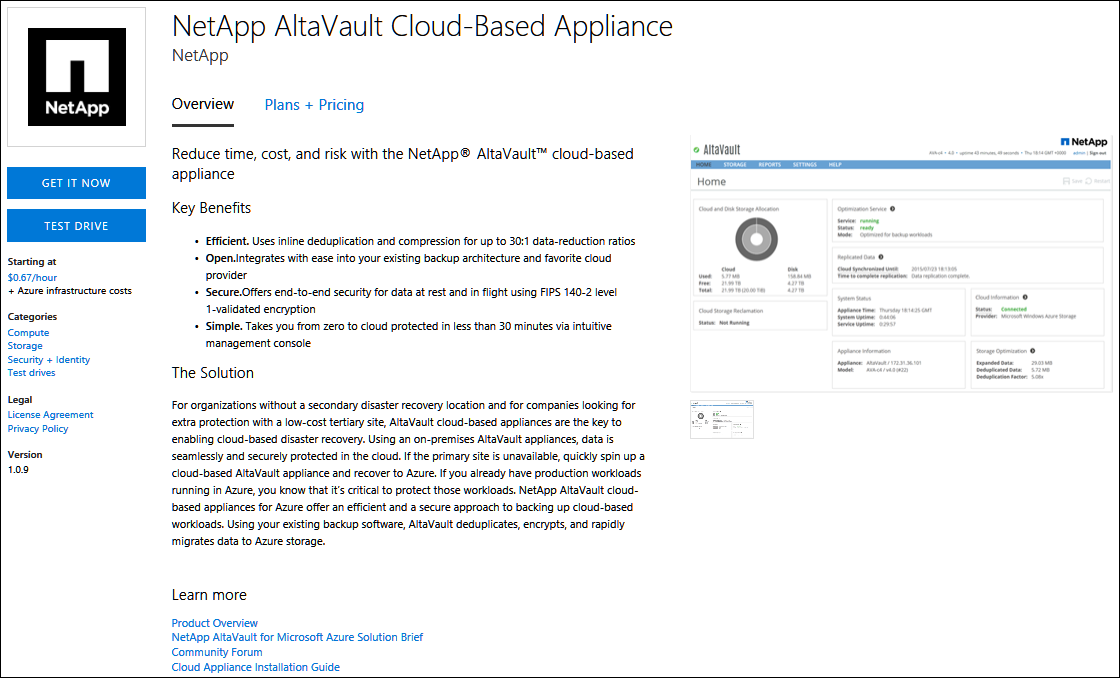This screenshot has width=1120, height=678.
Task: Click the large AltaVault Home screenshot preview
Action: [901, 264]
